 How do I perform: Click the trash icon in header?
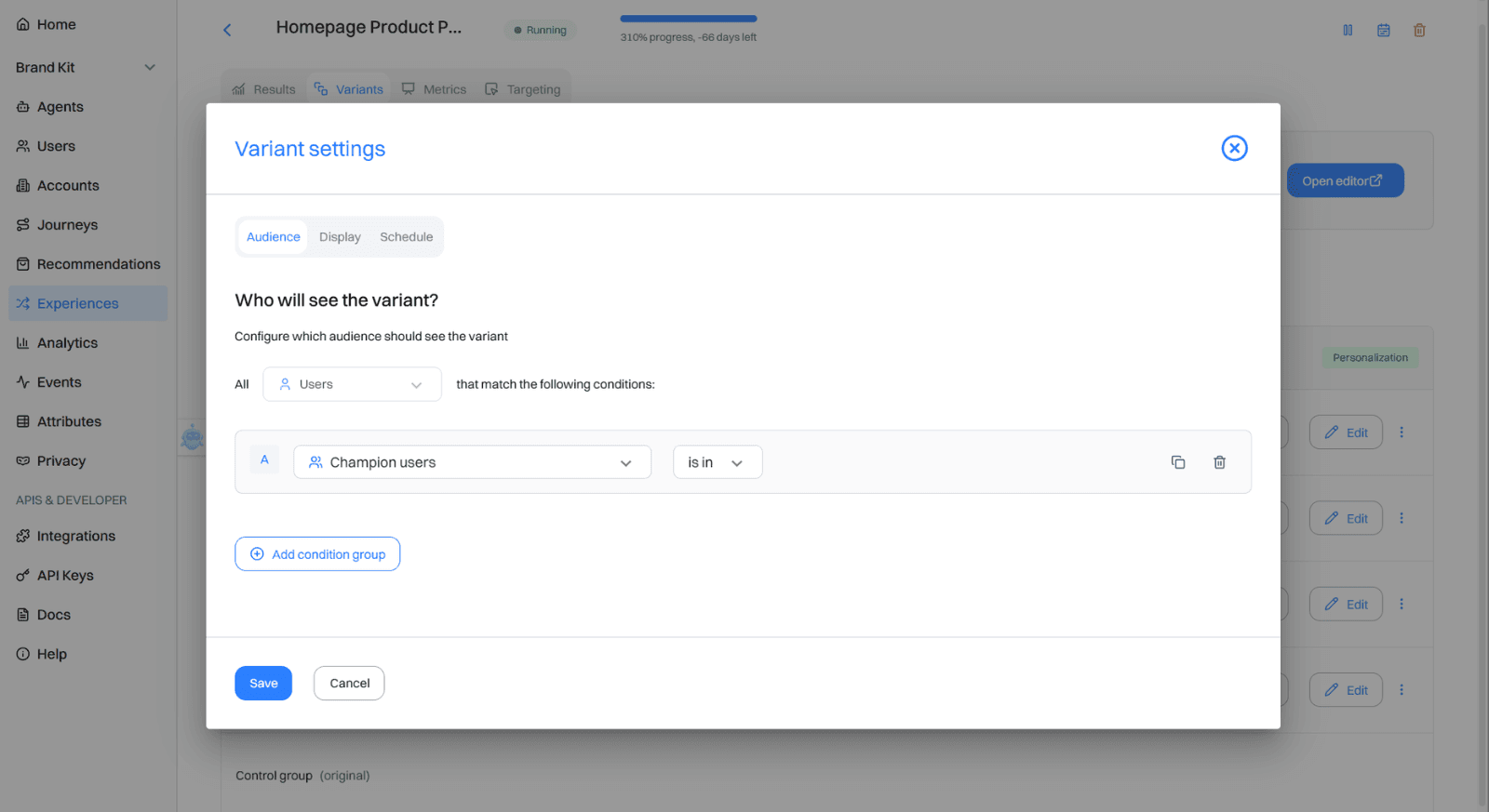1419,30
